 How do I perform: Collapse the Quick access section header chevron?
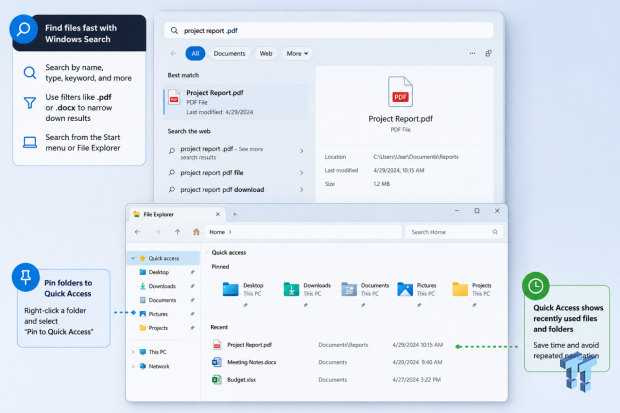point(207,252)
